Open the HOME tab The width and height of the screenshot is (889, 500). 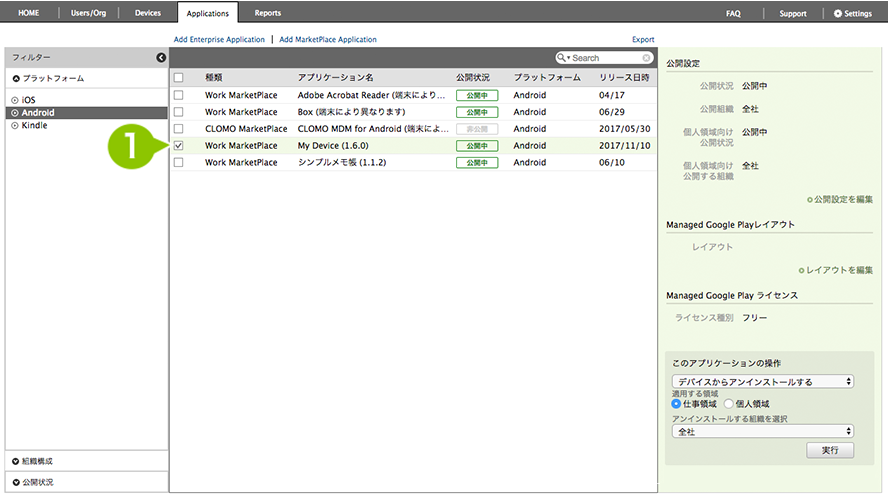[28, 12]
